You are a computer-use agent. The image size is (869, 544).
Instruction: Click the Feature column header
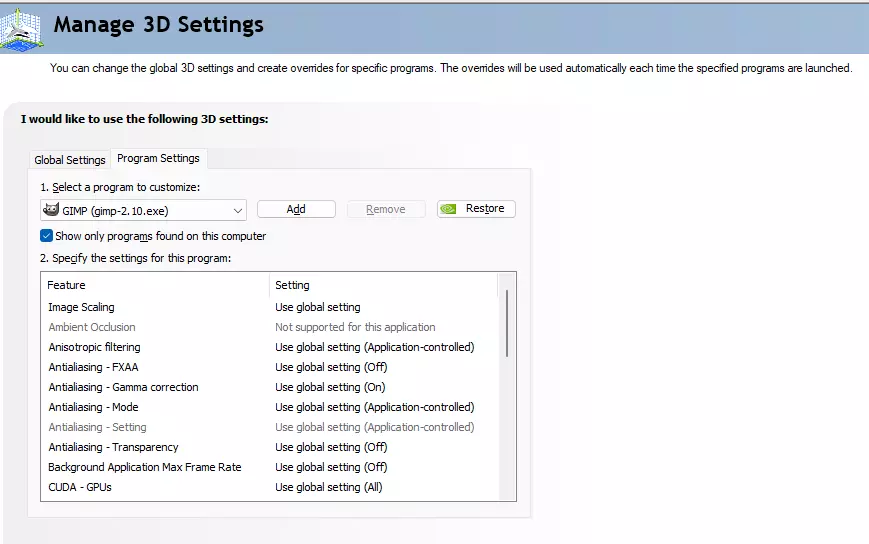[x=66, y=285]
